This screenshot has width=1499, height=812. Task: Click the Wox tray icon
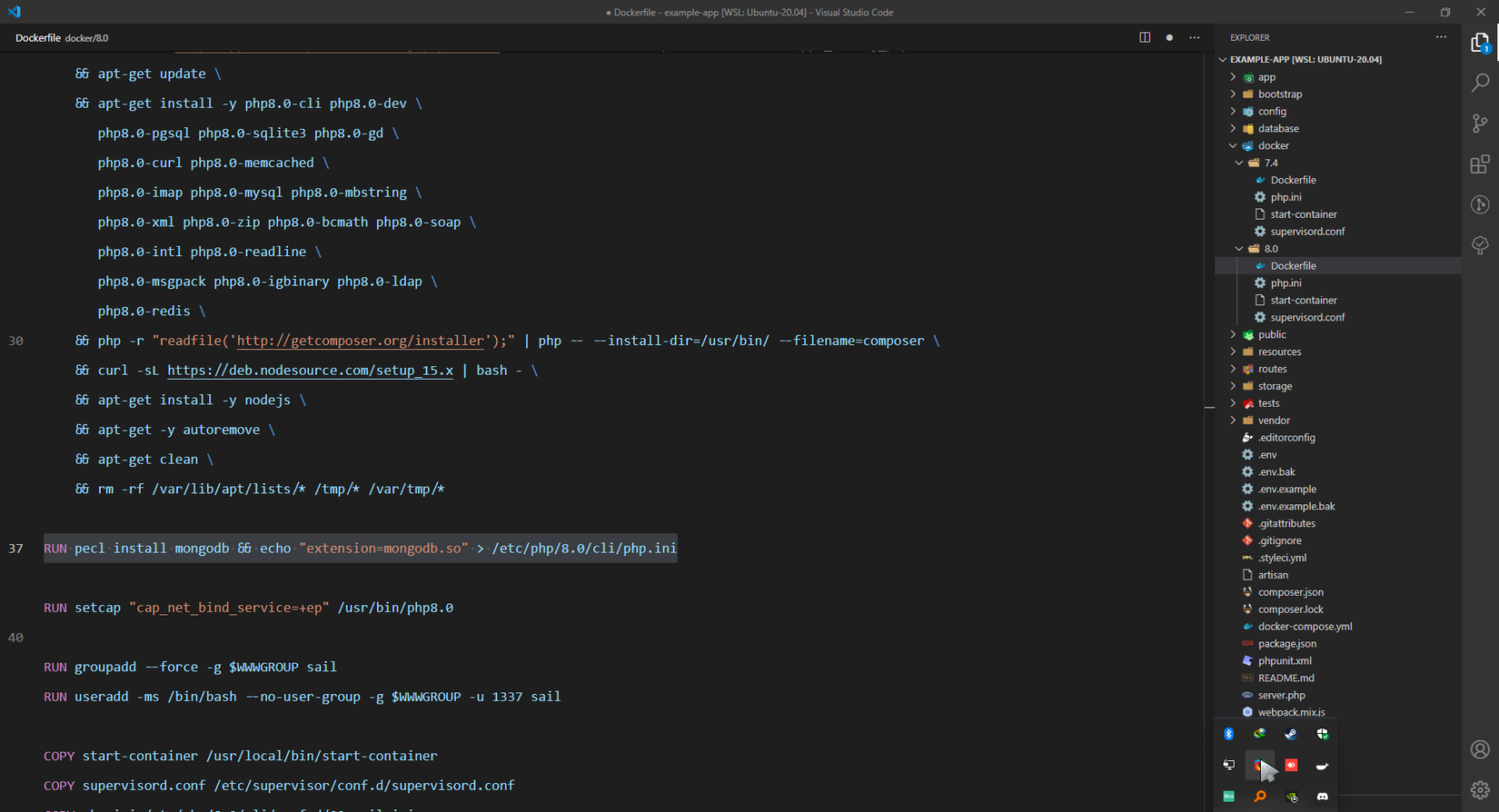(1229, 797)
